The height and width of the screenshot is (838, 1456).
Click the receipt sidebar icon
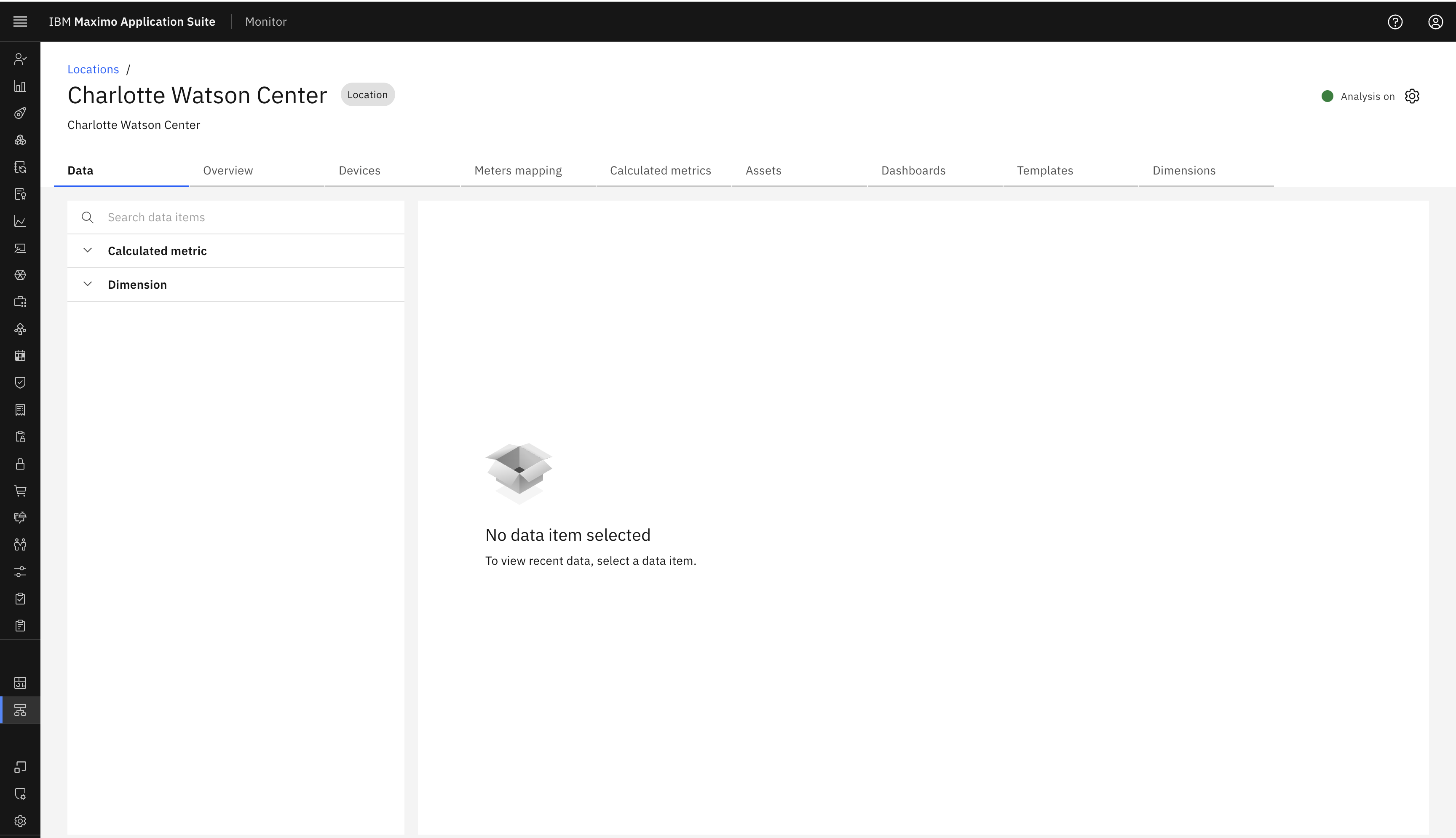pyautogui.click(x=20, y=410)
